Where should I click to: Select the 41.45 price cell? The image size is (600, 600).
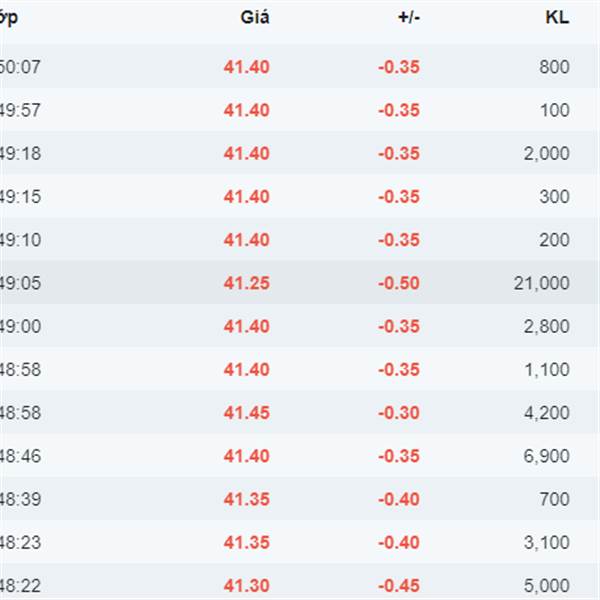pyautogui.click(x=246, y=413)
